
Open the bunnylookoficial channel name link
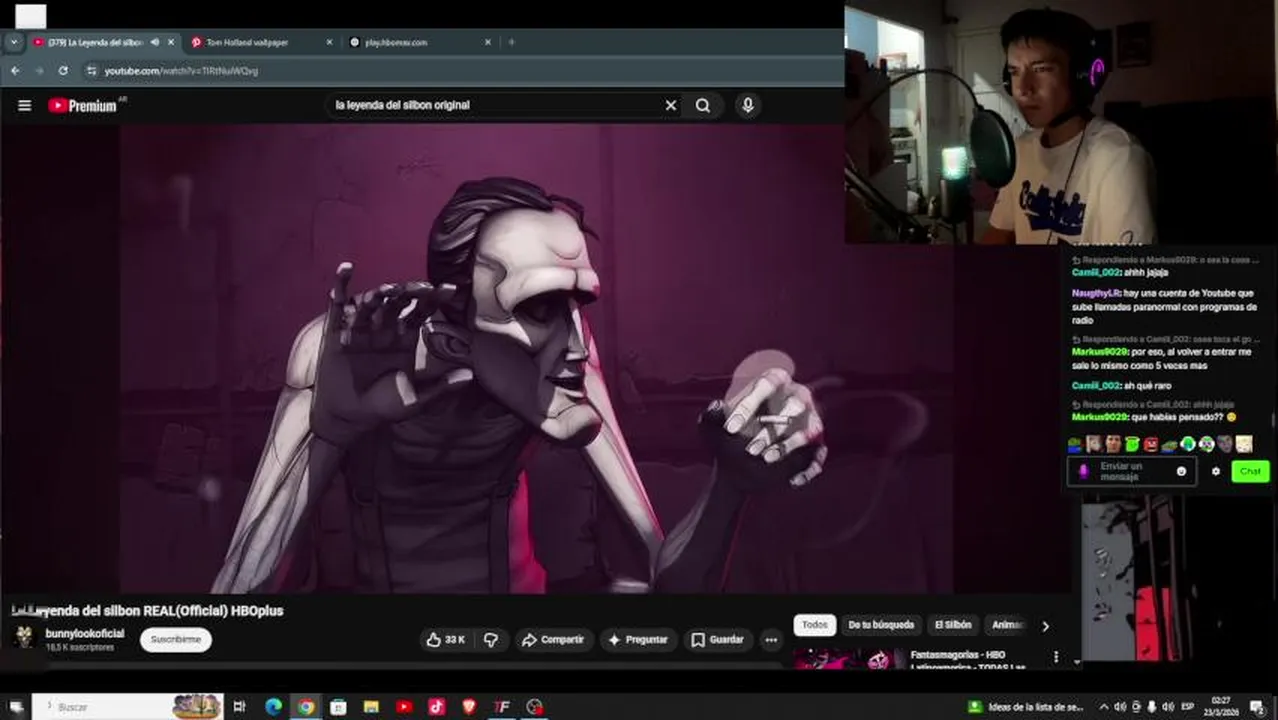pos(85,634)
